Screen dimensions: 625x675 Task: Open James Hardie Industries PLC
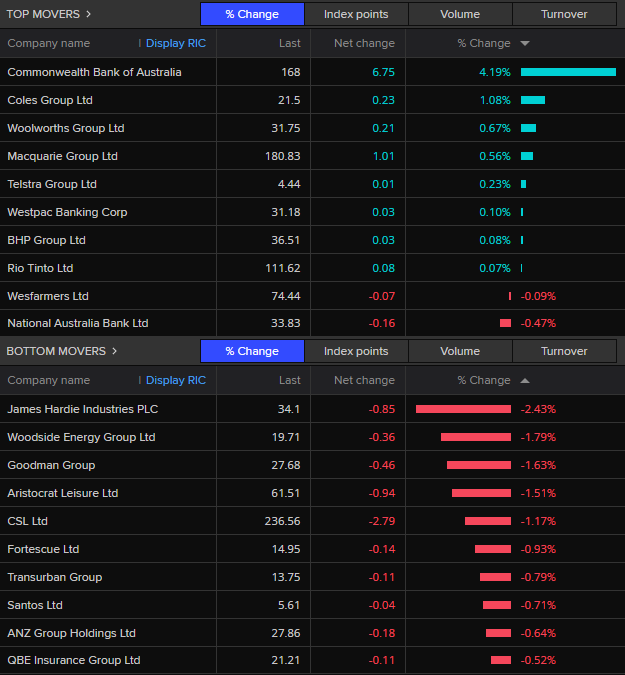click(83, 409)
